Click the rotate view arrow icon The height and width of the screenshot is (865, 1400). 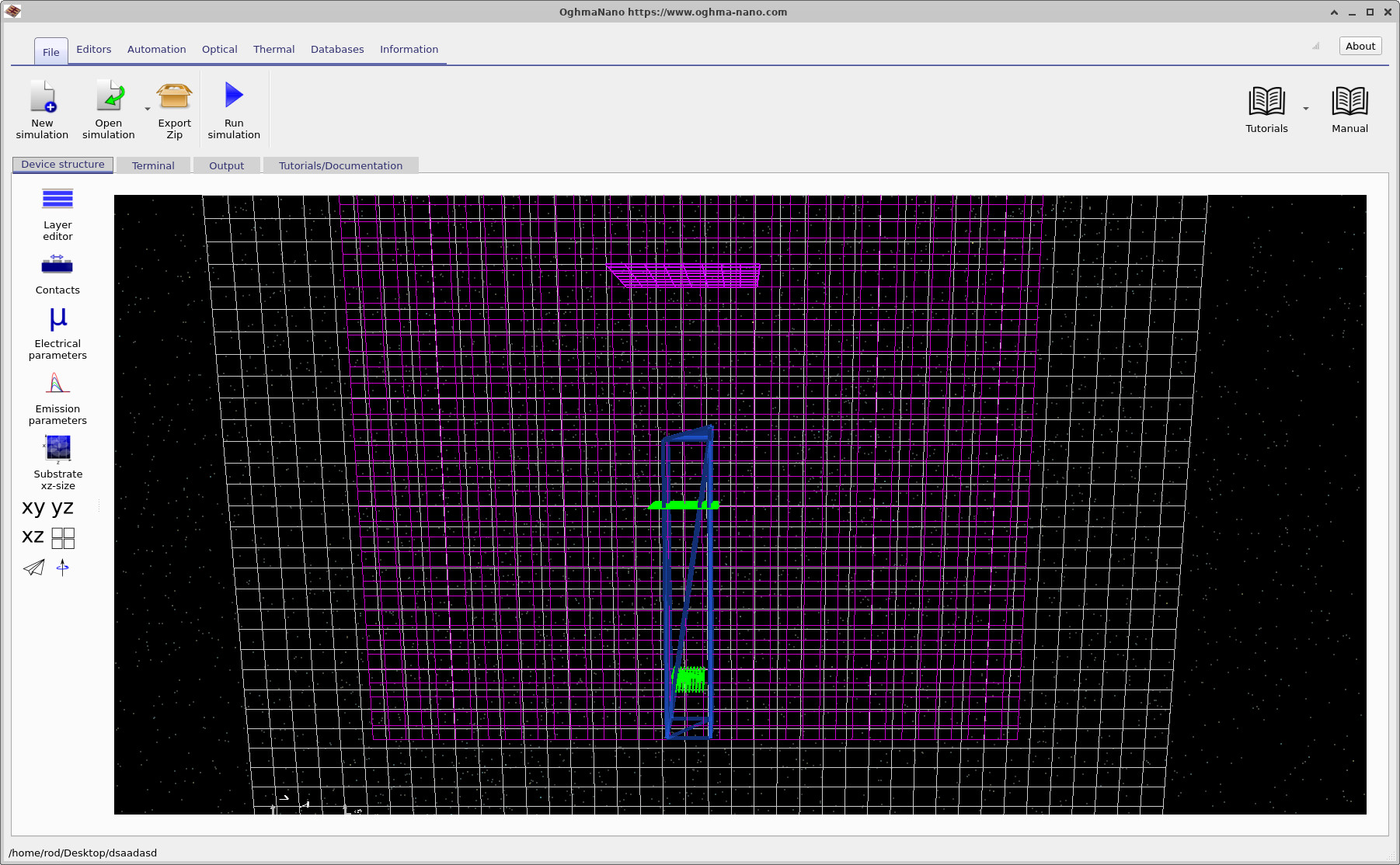click(62, 567)
